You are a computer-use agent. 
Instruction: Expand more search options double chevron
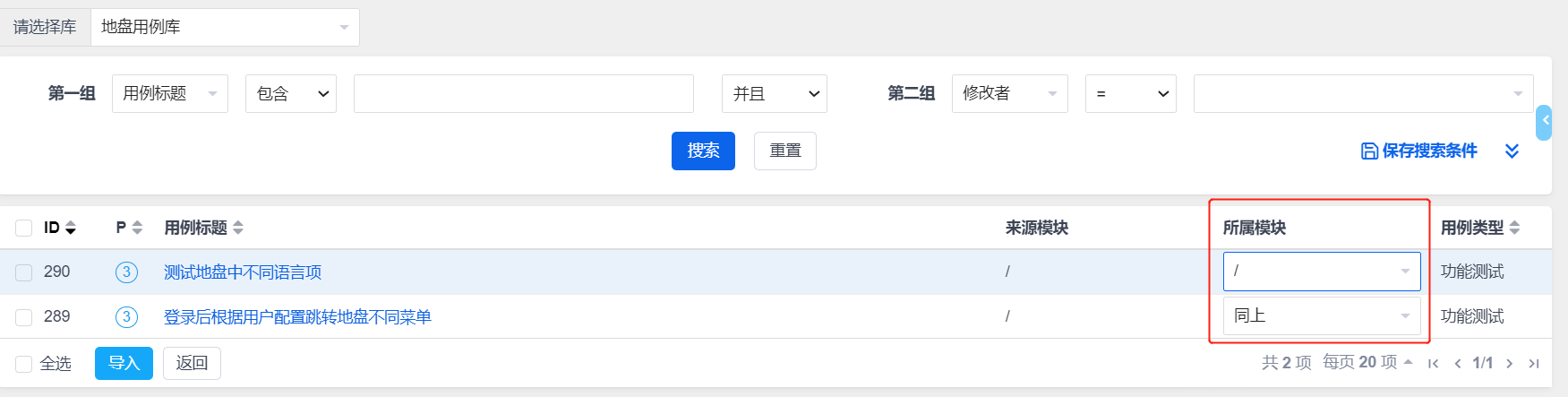click(1512, 151)
